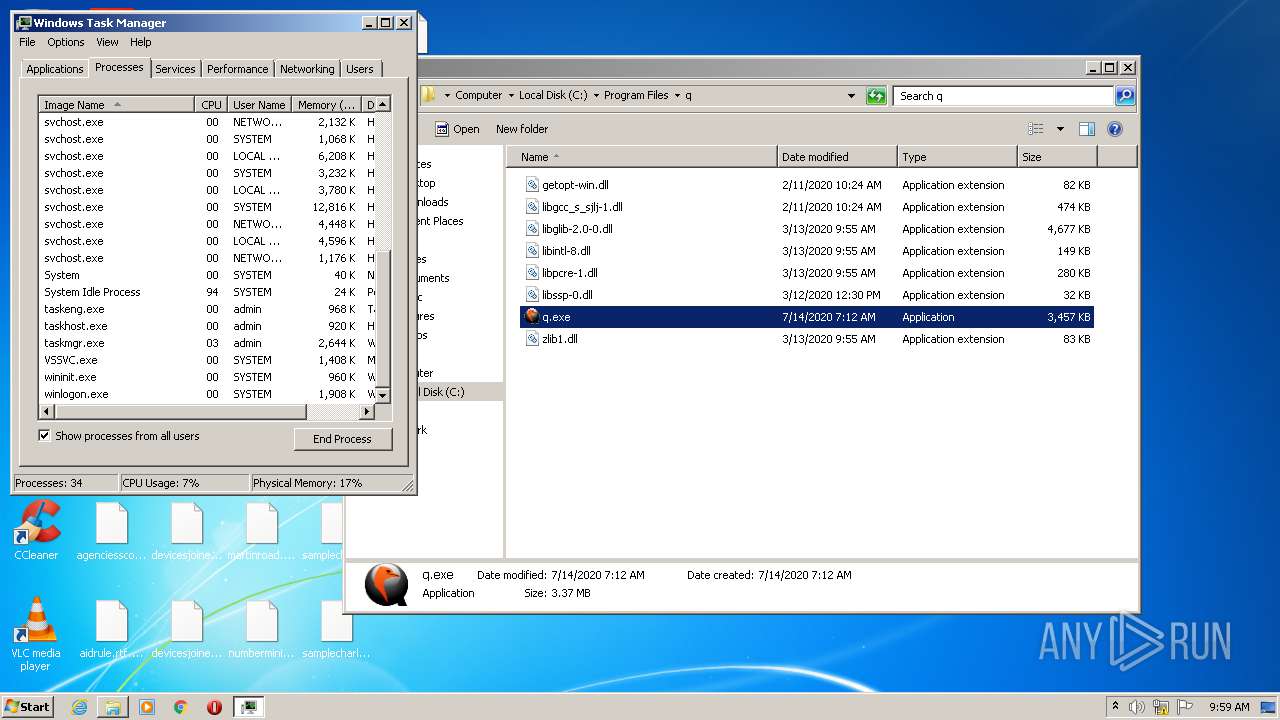The width and height of the screenshot is (1280, 720).
Task: Select the numbermini desktop file icon
Action: point(262,629)
